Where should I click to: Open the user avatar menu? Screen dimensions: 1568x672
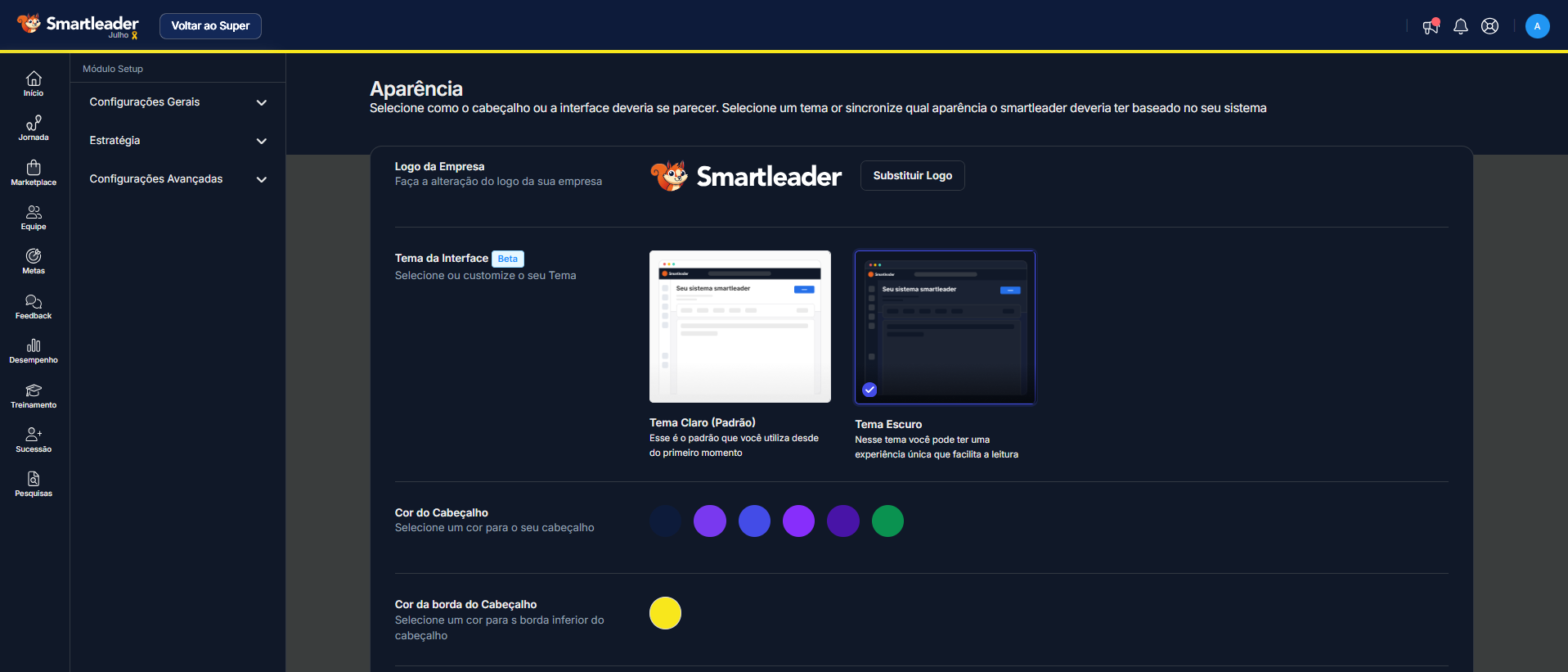pos(1537,26)
